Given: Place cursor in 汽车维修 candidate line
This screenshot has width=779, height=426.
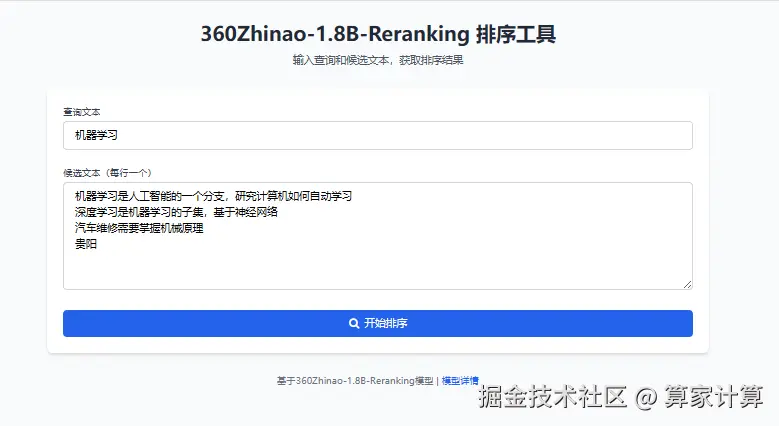Looking at the screenshot, I should click(139, 228).
